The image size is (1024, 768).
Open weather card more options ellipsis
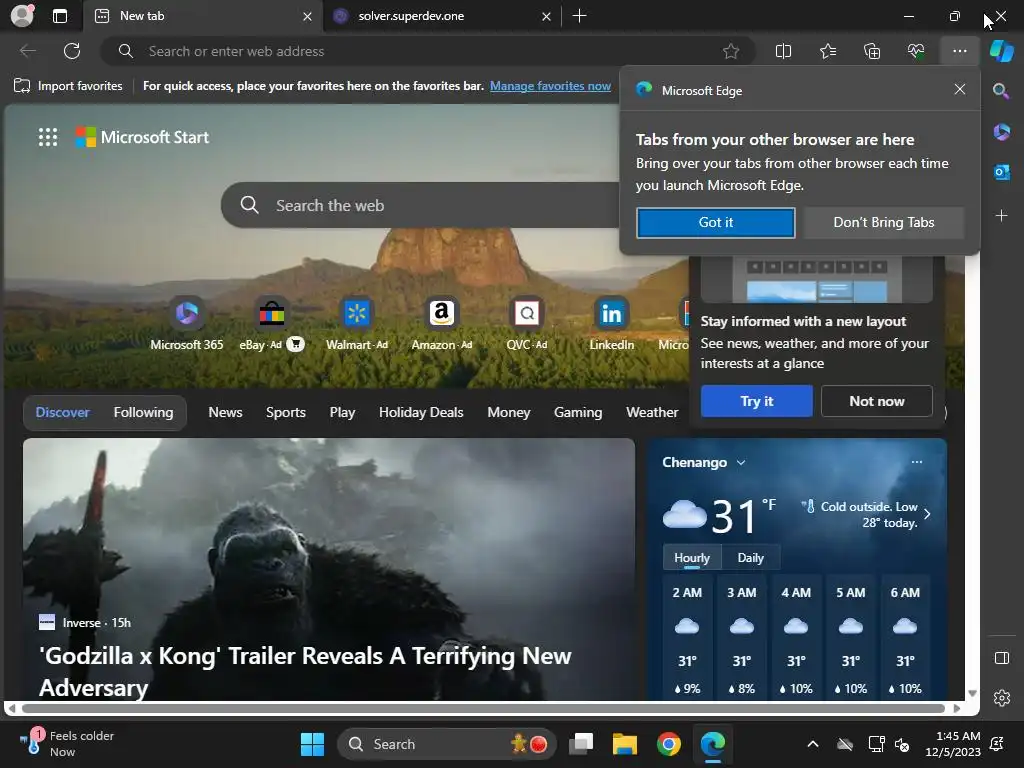click(x=917, y=462)
